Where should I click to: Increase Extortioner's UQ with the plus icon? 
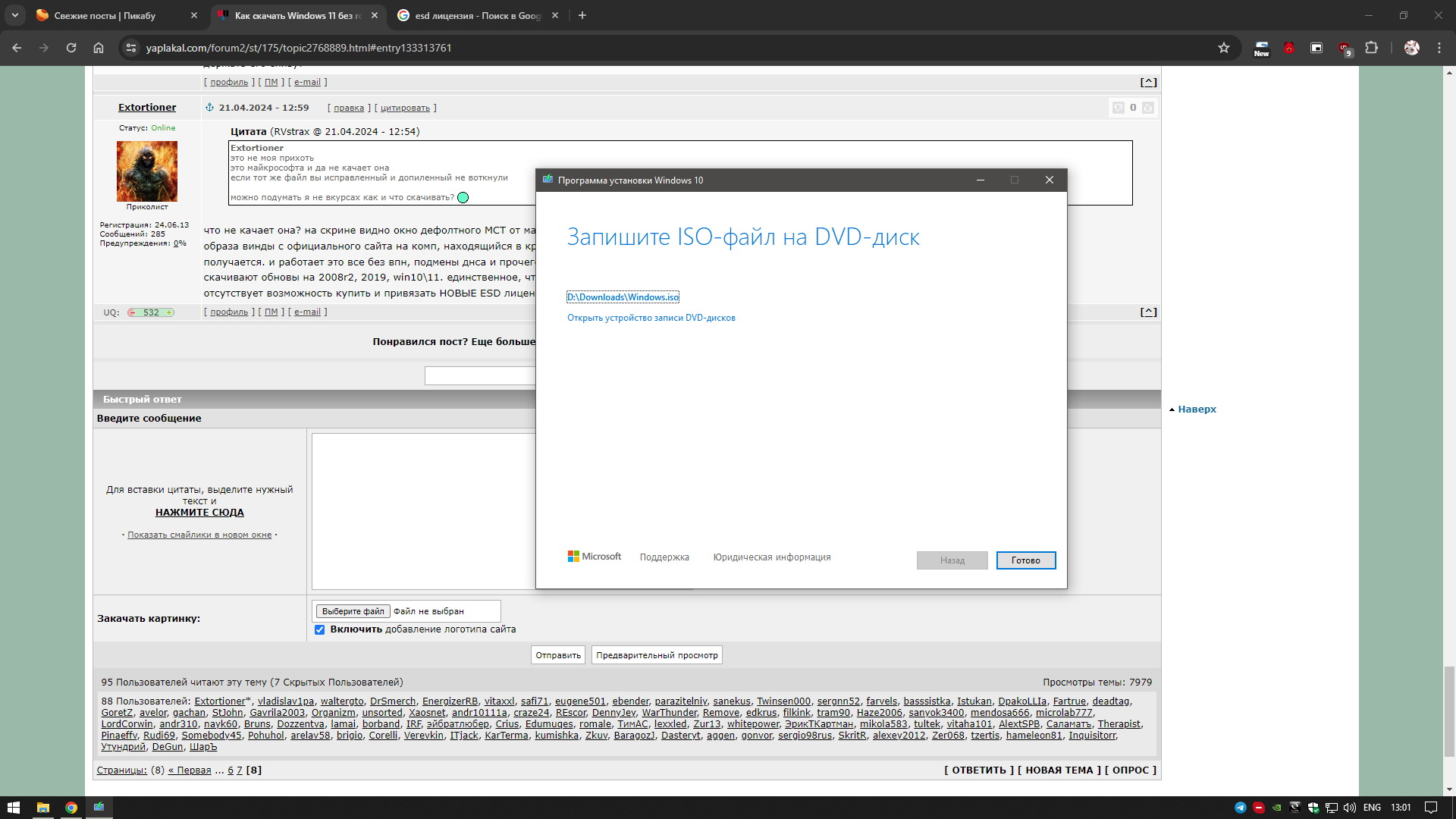(170, 312)
